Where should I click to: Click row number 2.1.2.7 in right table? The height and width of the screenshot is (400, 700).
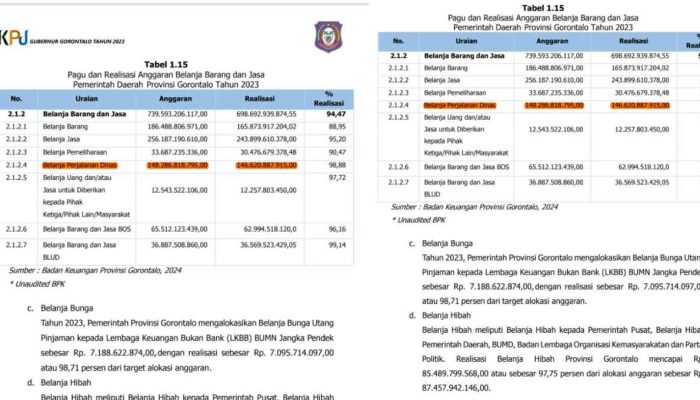click(398, 183)
